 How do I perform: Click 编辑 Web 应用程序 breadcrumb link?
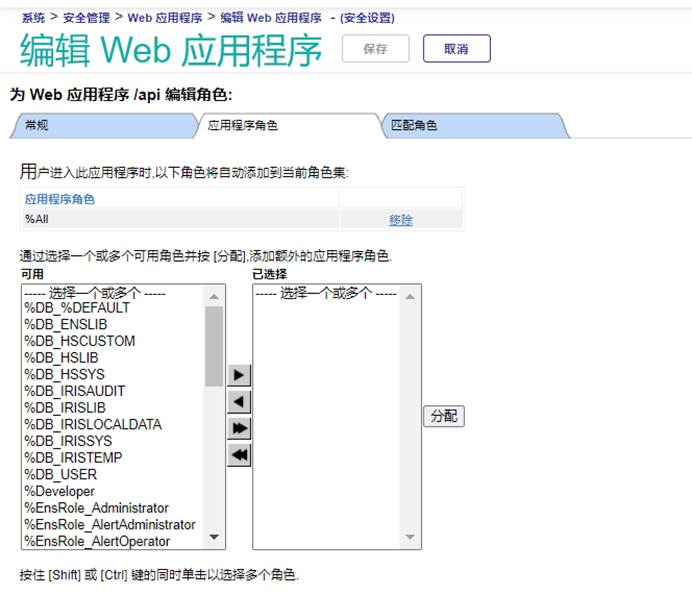pos(271,18)
